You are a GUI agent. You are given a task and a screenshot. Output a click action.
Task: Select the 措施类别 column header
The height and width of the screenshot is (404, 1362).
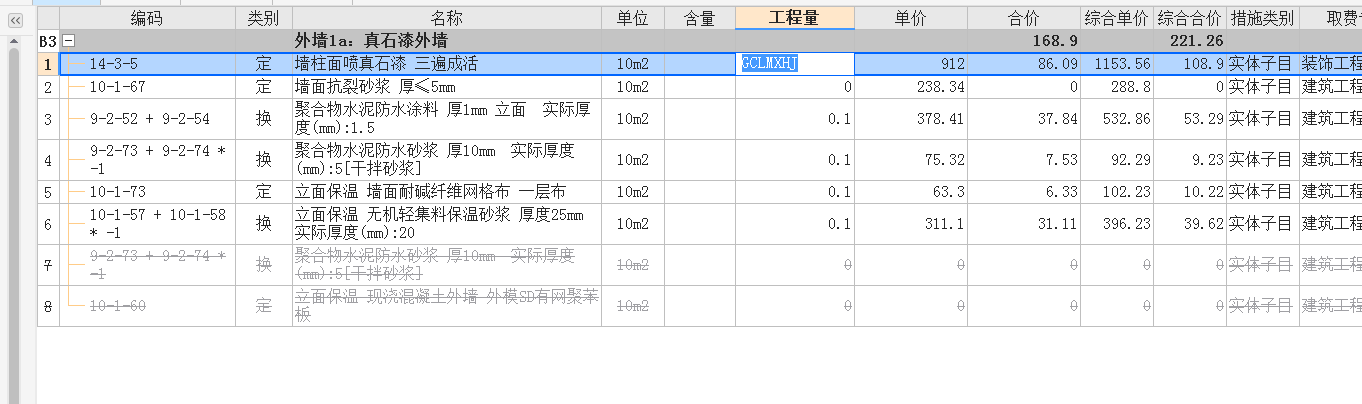(x=1263, y=18)
